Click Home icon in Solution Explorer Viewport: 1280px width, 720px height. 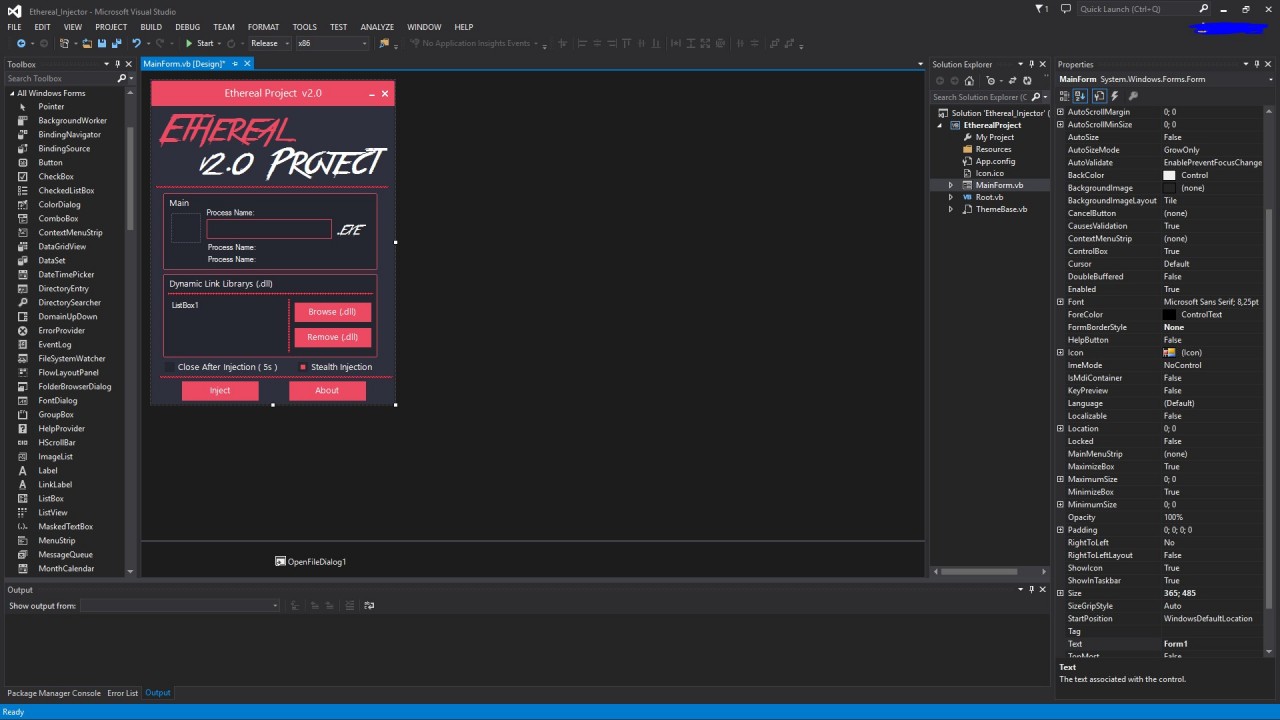coord(970,81)
